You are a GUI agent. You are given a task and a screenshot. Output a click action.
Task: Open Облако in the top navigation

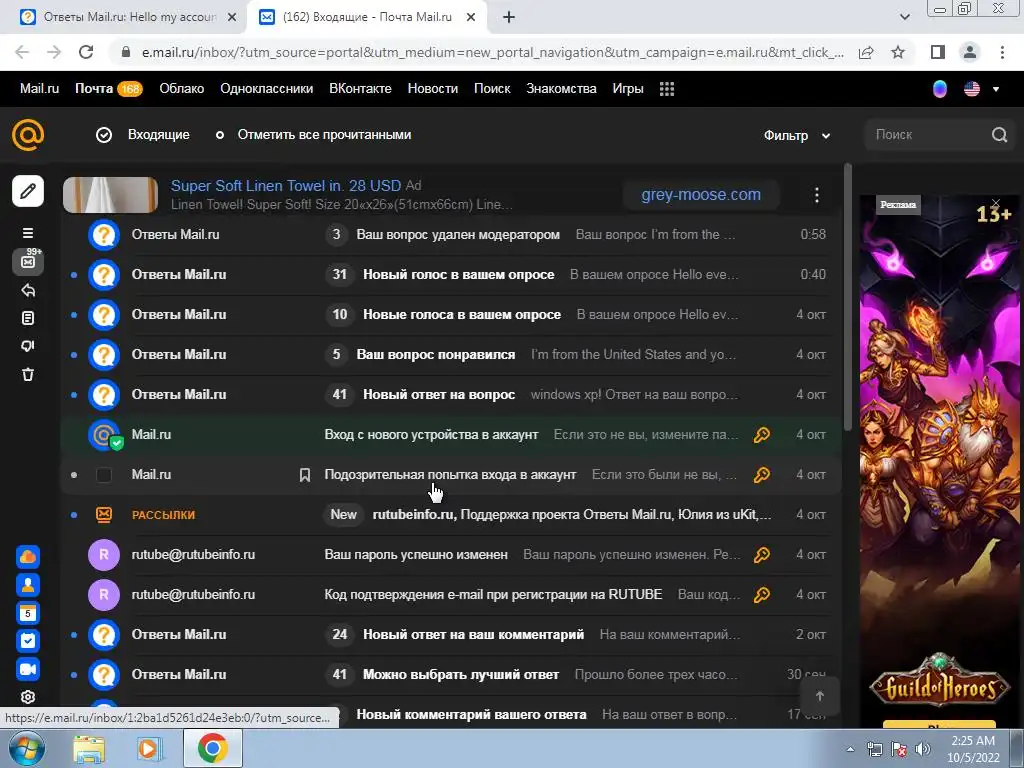(x=182, y=89)
